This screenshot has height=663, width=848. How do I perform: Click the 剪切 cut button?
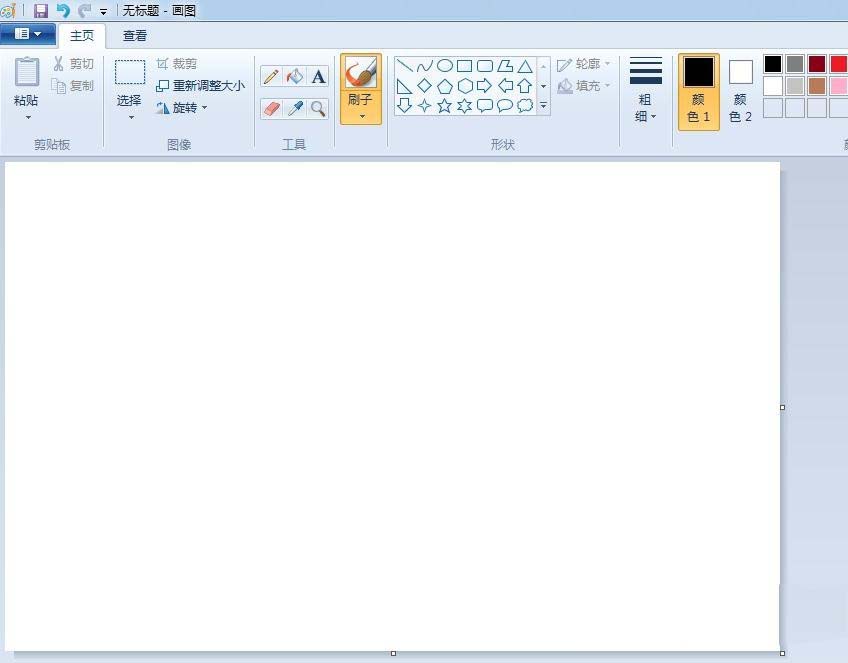74,64
